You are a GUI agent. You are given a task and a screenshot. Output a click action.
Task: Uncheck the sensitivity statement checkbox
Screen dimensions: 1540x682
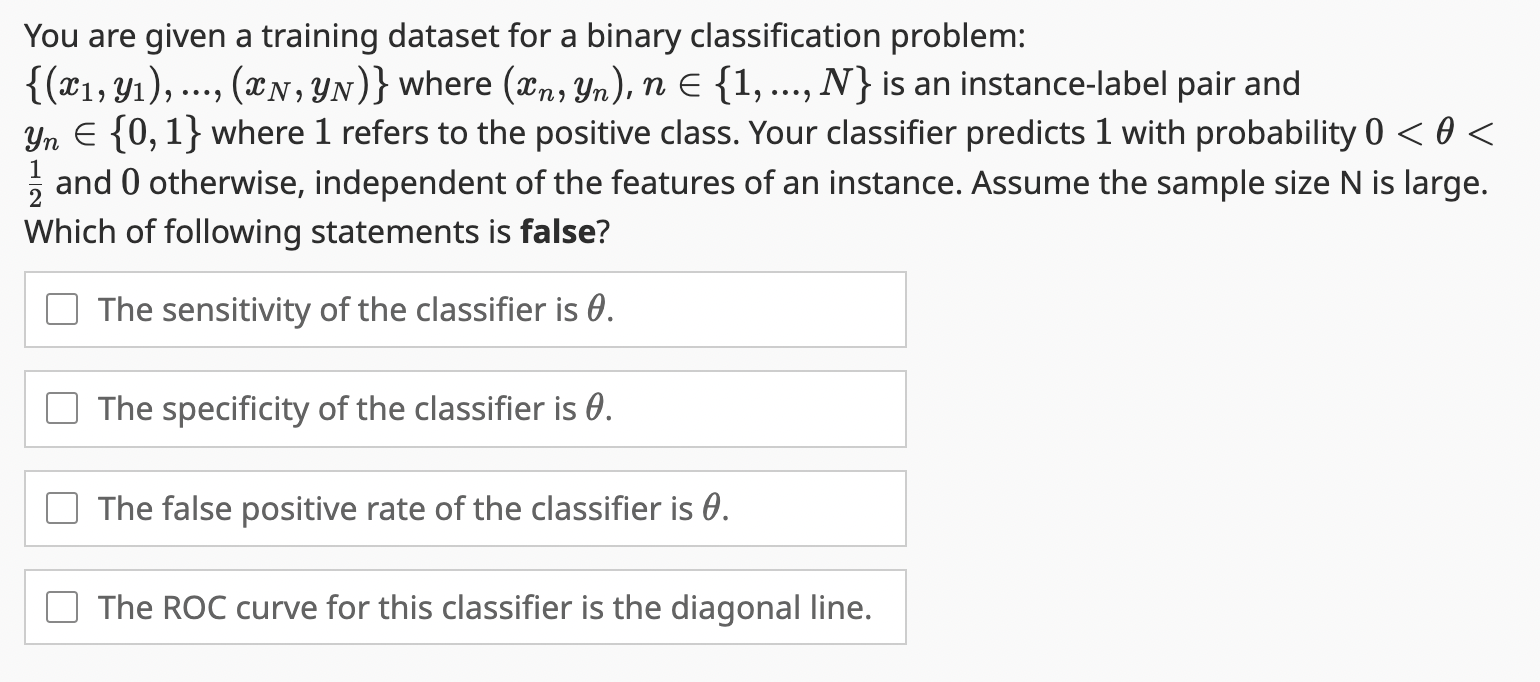pyautogui.click(x=62, y=309)
